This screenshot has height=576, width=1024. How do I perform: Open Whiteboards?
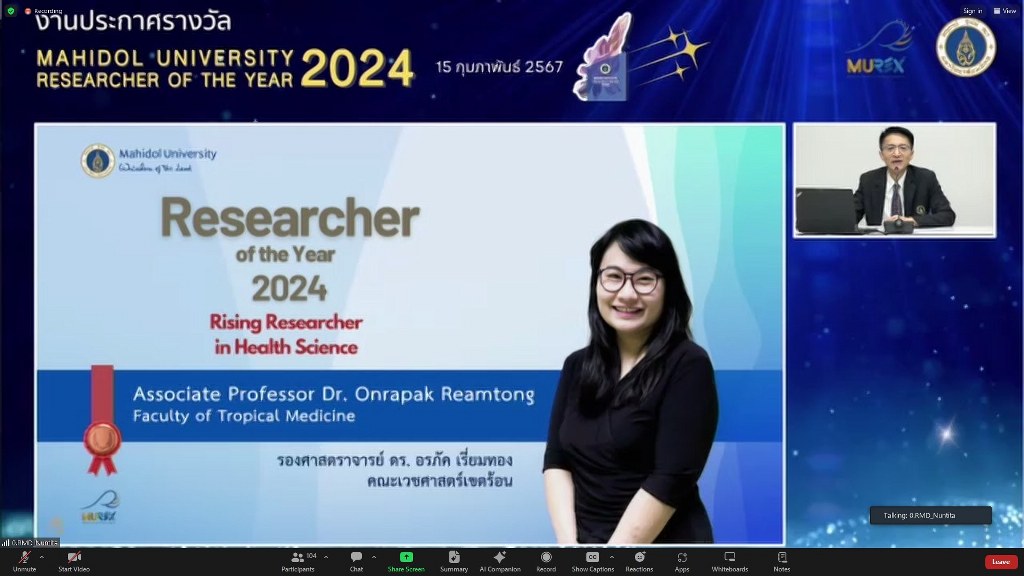(x=729, y=560)
